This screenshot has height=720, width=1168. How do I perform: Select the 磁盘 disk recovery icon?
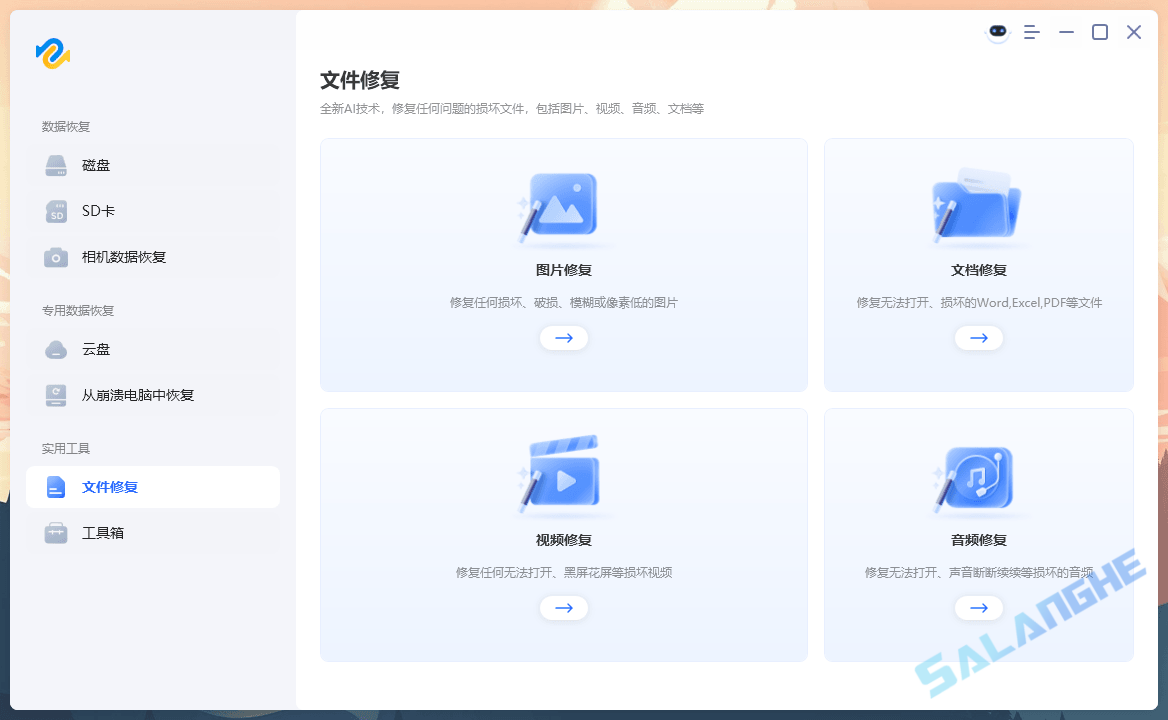[56, 165]
